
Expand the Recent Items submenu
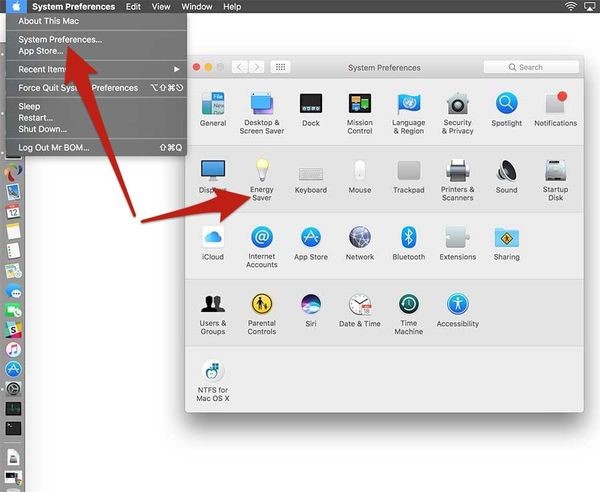pos(96,69)
